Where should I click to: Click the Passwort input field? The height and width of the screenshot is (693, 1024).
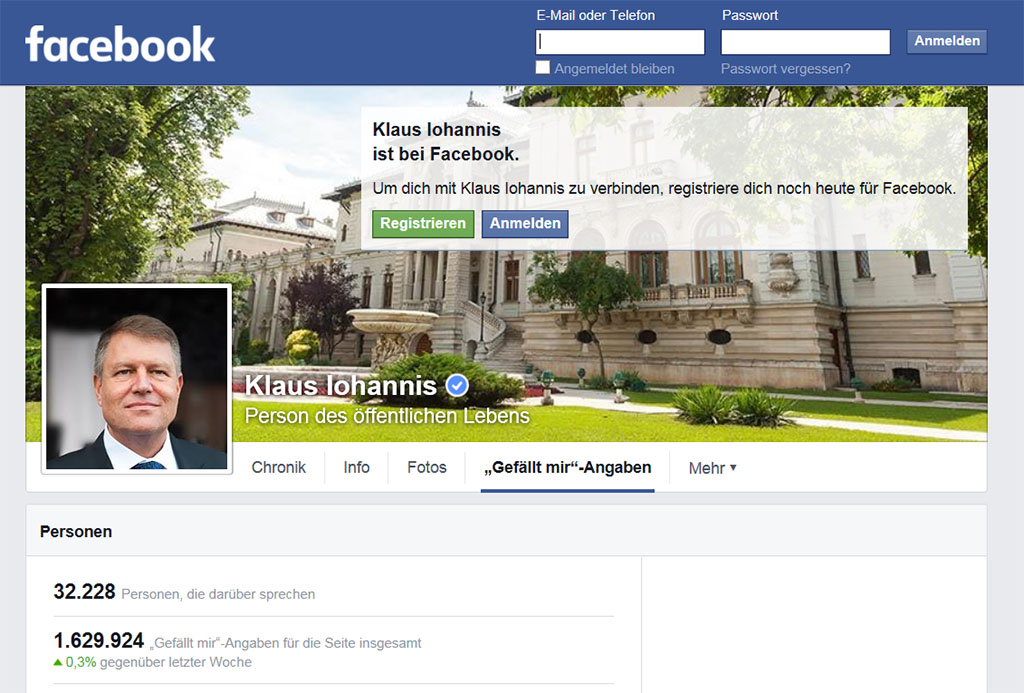point(804,42)
